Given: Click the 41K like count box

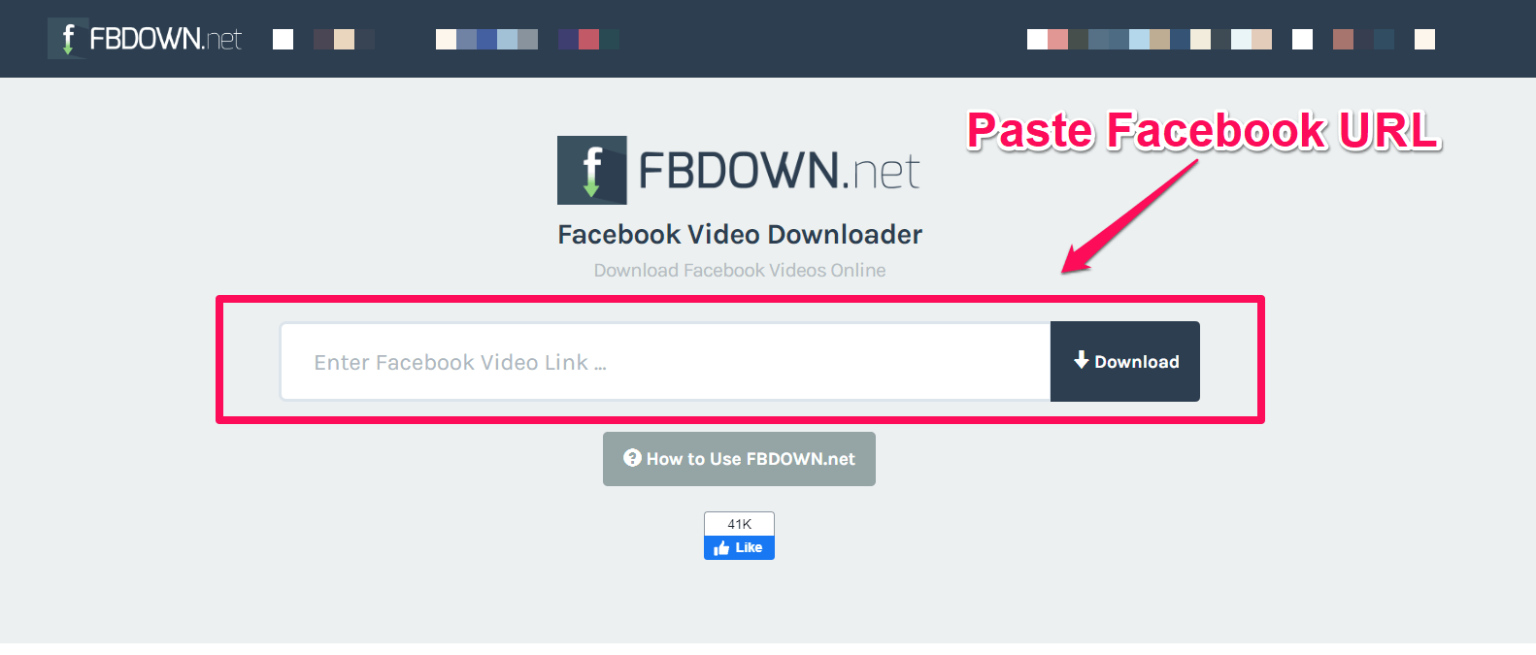Looking at the screenshot, I should (x=739, y=524).
